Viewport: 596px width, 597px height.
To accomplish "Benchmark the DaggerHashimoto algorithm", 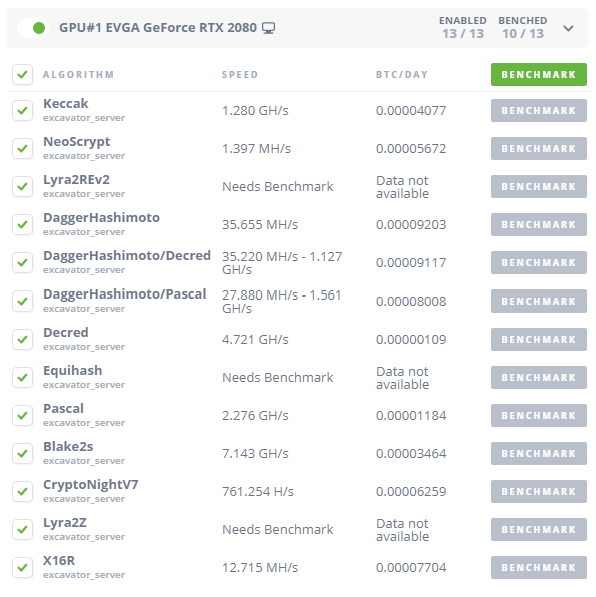I will point(538,225).
